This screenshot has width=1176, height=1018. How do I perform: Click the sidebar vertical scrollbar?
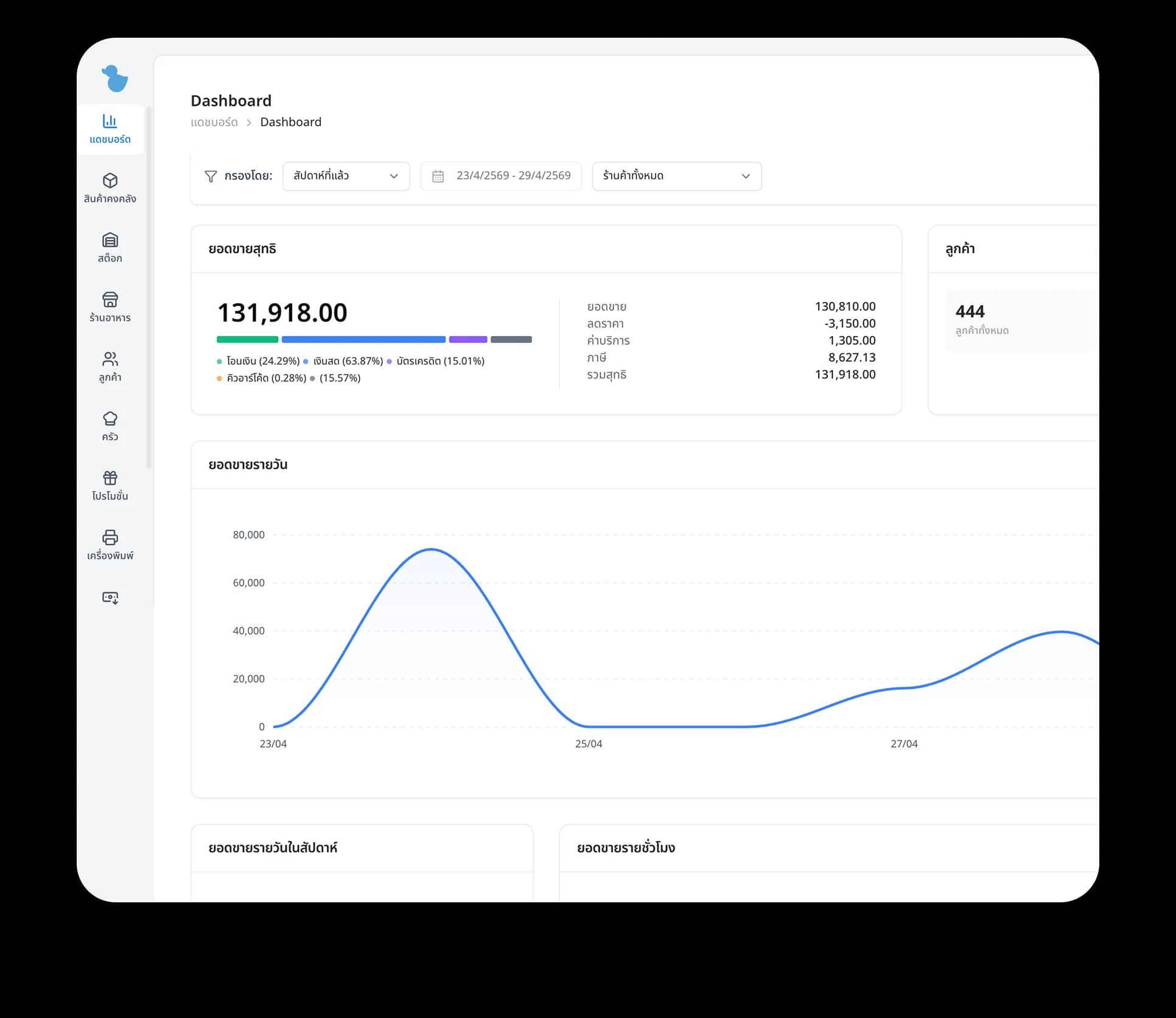pos(149,288)
